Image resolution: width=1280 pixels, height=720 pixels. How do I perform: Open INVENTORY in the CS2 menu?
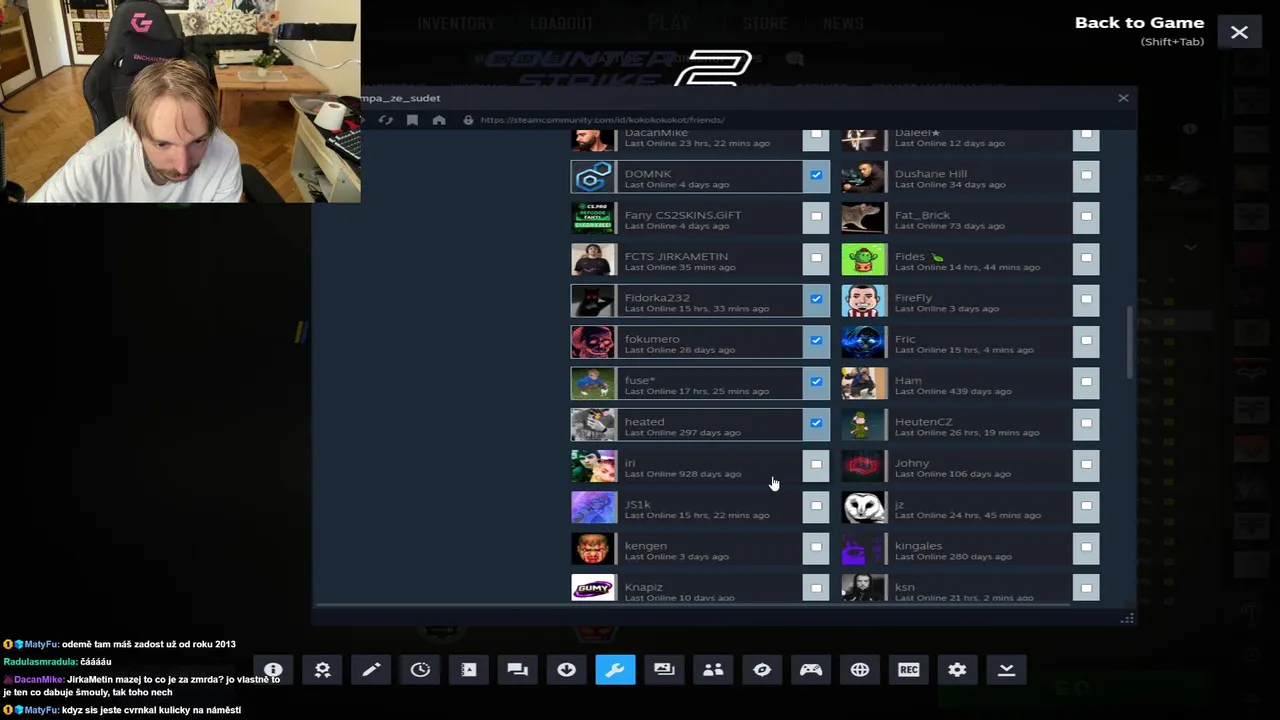point(456,23)
